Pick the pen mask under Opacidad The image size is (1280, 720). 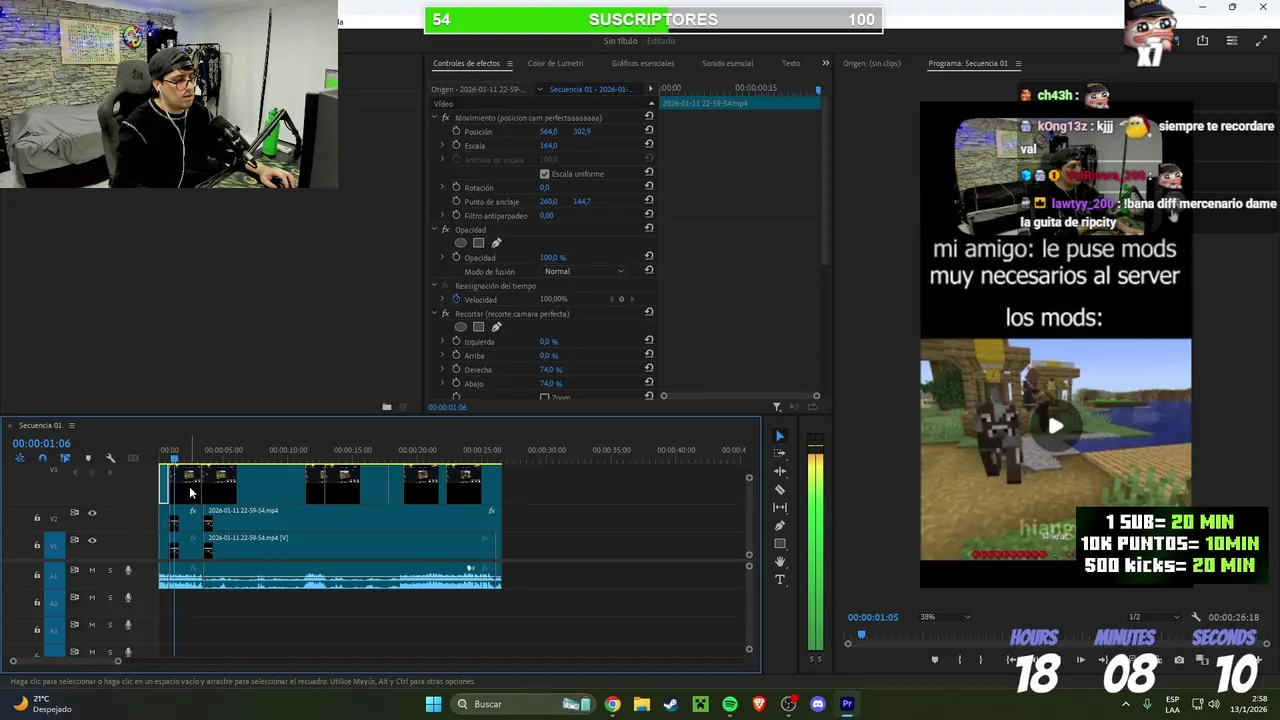(x=496, y=243)
